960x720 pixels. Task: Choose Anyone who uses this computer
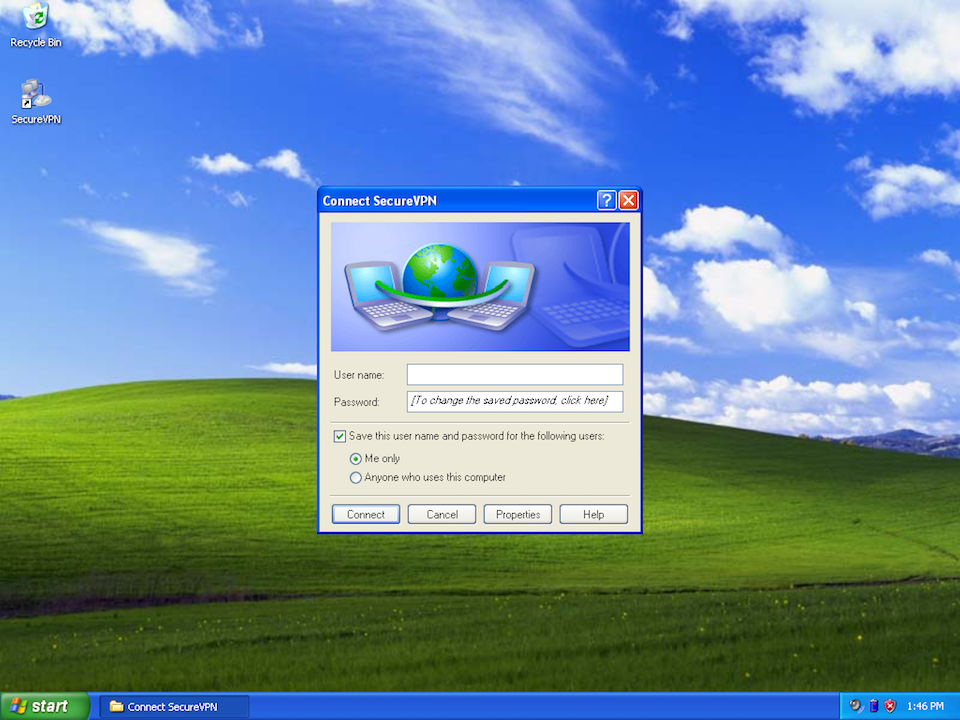click(356, 478)
